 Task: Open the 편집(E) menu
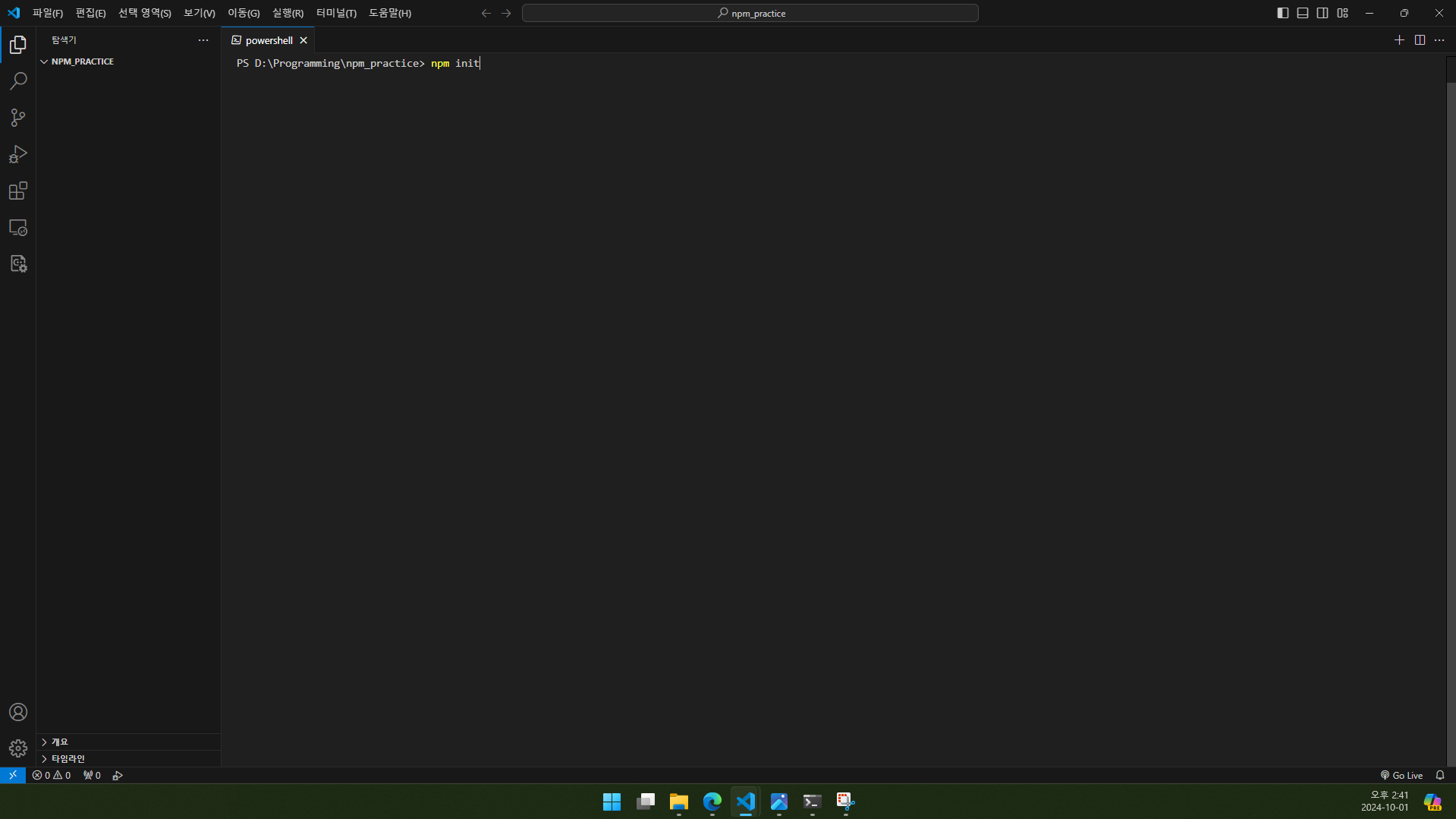click(90, 13)
